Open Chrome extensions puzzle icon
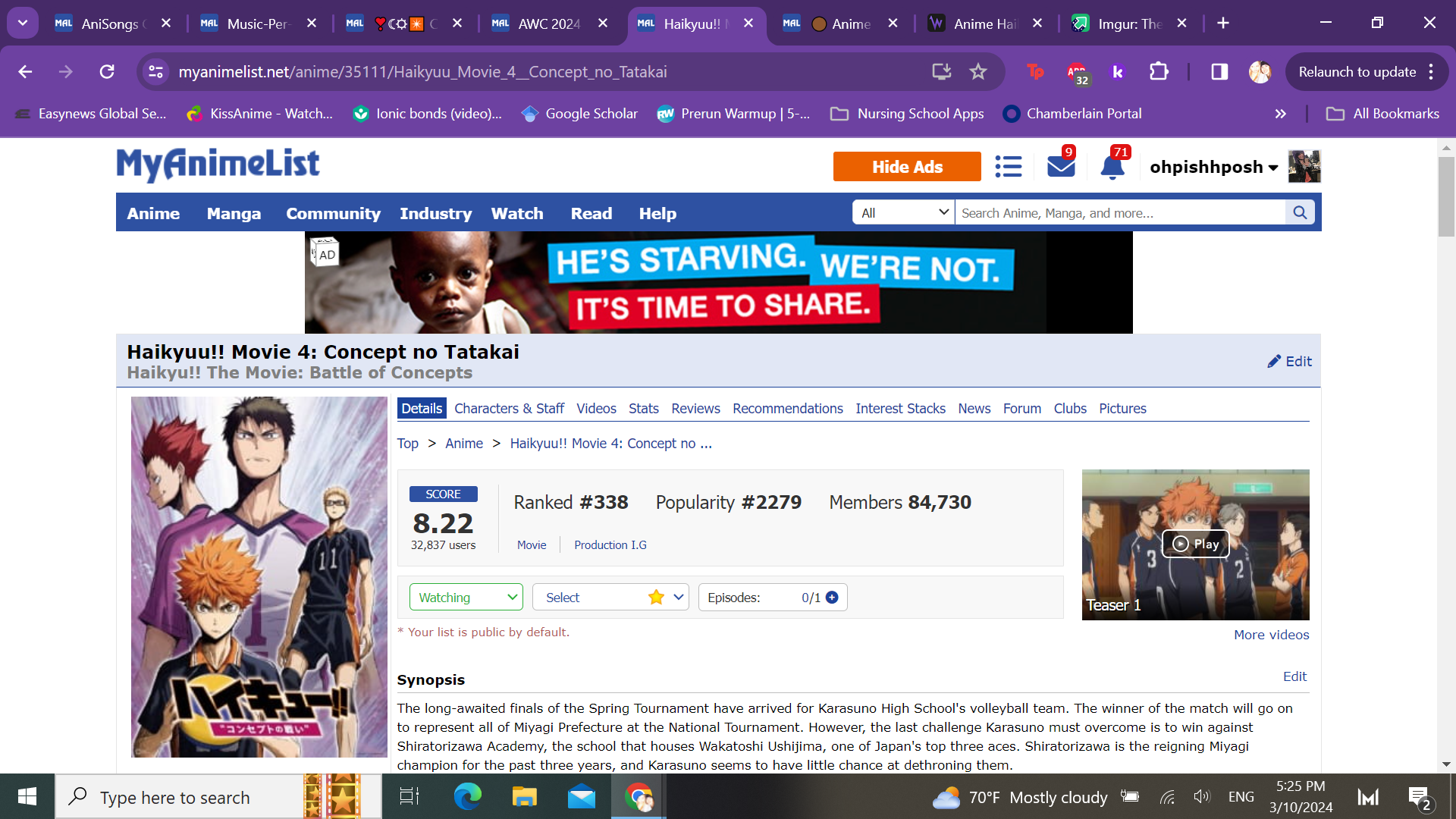Image resolution: width=1456 pixels, height=819 pixels. (1159, 72)
